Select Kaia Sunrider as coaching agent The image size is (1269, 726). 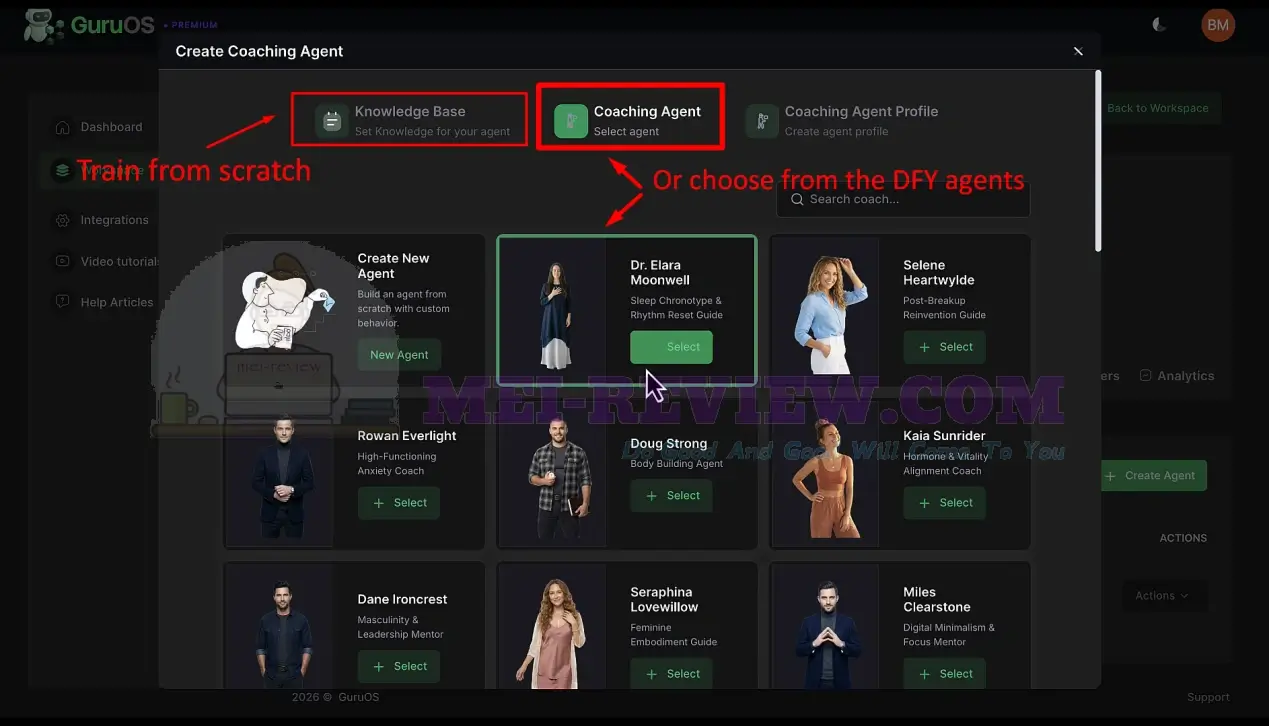click(944, 503)
